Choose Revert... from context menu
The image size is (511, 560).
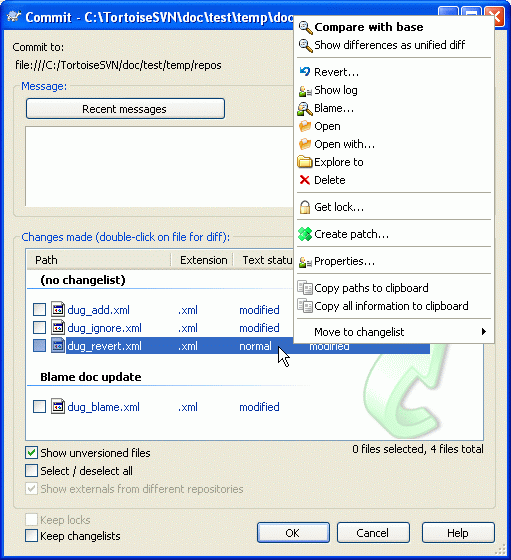(394, 72)
